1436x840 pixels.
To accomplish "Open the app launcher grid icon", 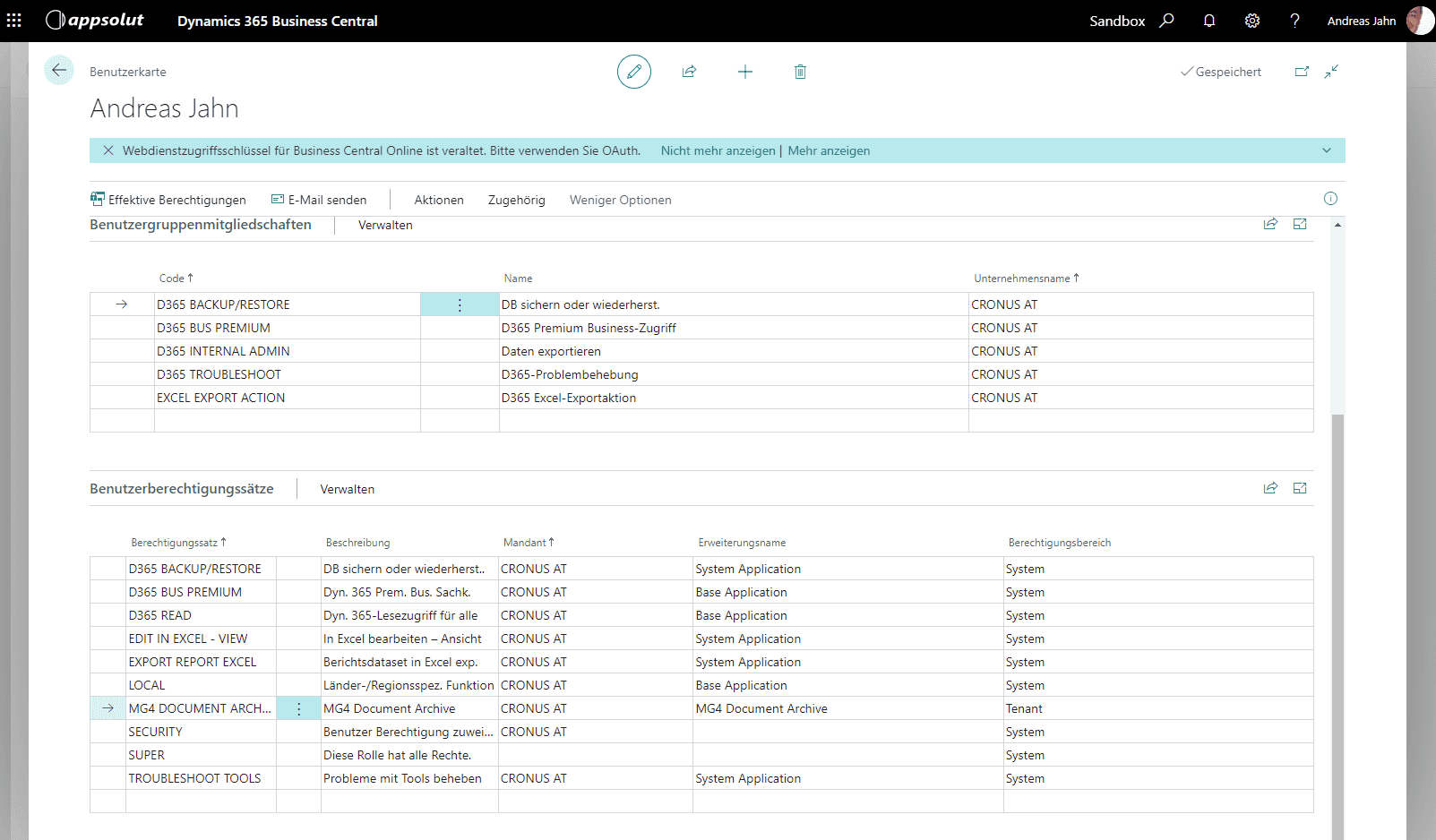I will point(14,21).
